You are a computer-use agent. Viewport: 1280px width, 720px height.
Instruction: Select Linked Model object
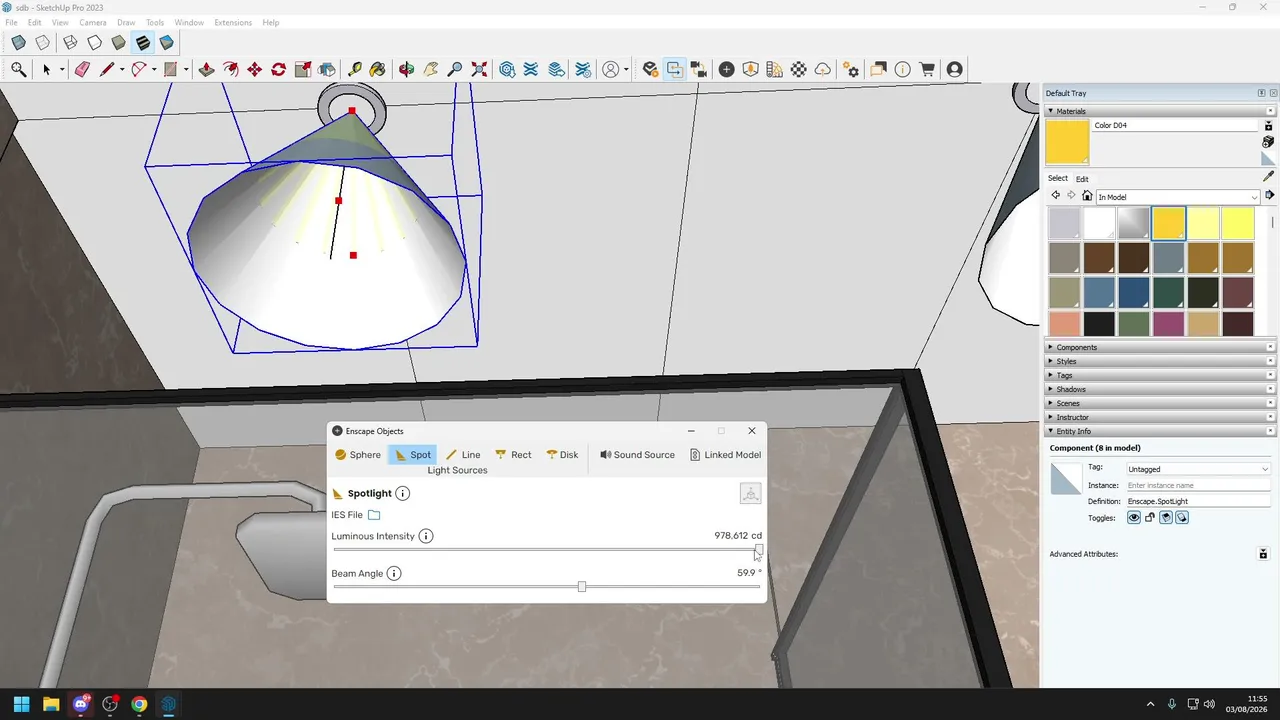[x=725, y=455]
